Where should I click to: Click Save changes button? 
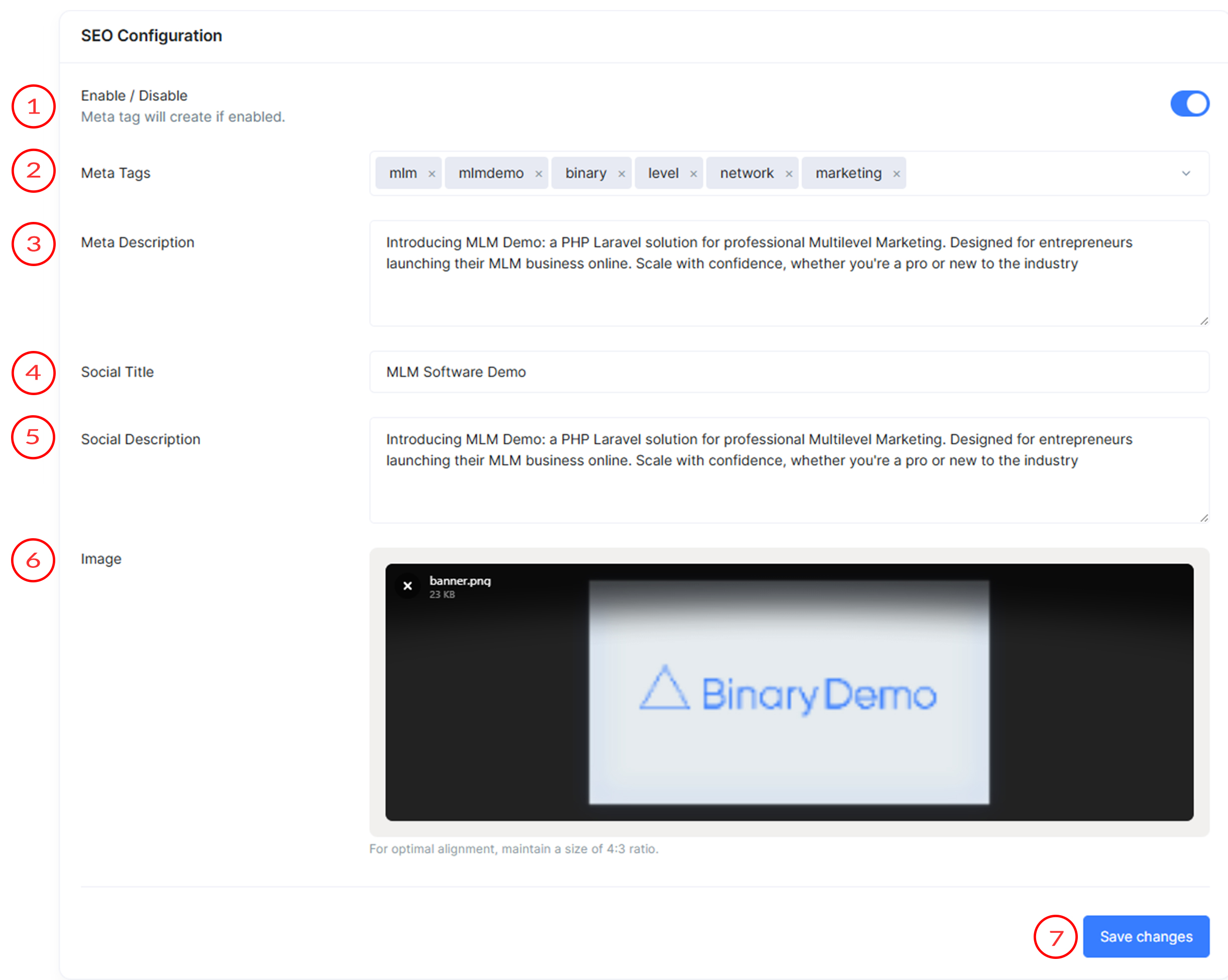coord(1146,936)
